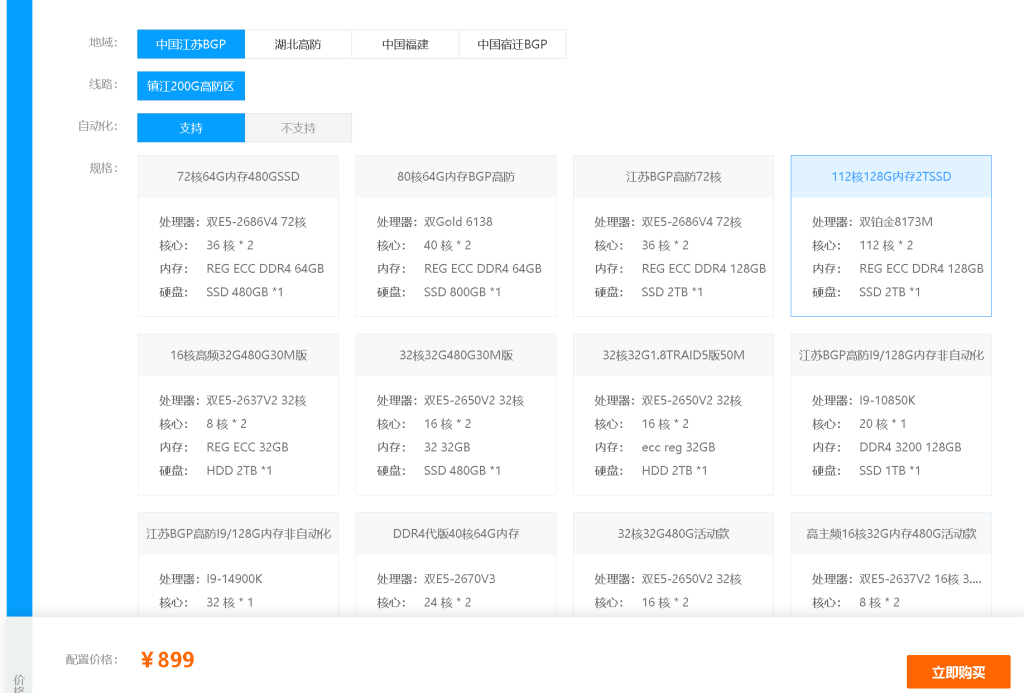Select the 高主频16核32G内存480G活动款 plan
The image size is (1024, 693).
891,565
